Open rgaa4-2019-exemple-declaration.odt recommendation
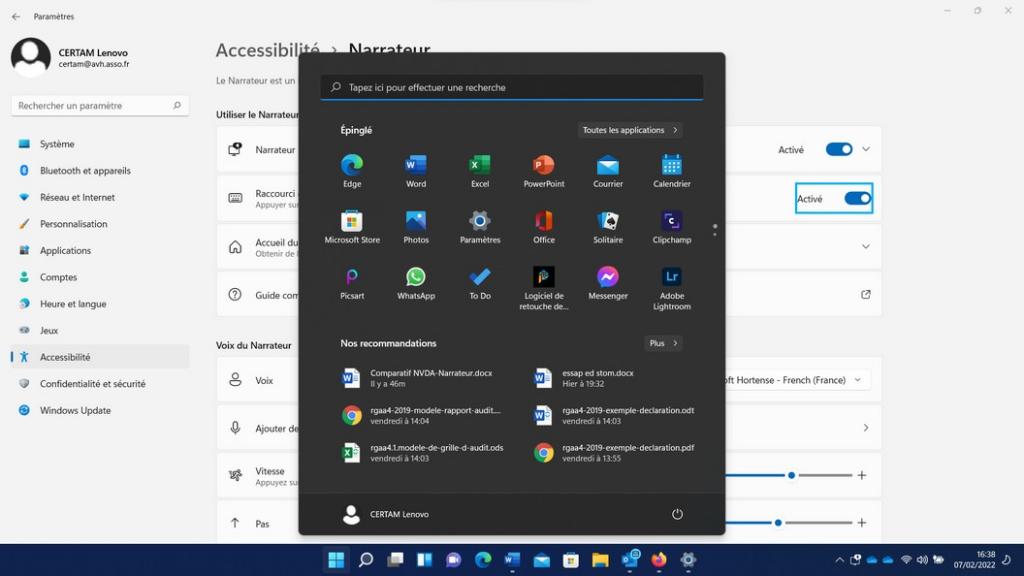This screenshot has width=1024, height=576. click(x=614, y=415)
